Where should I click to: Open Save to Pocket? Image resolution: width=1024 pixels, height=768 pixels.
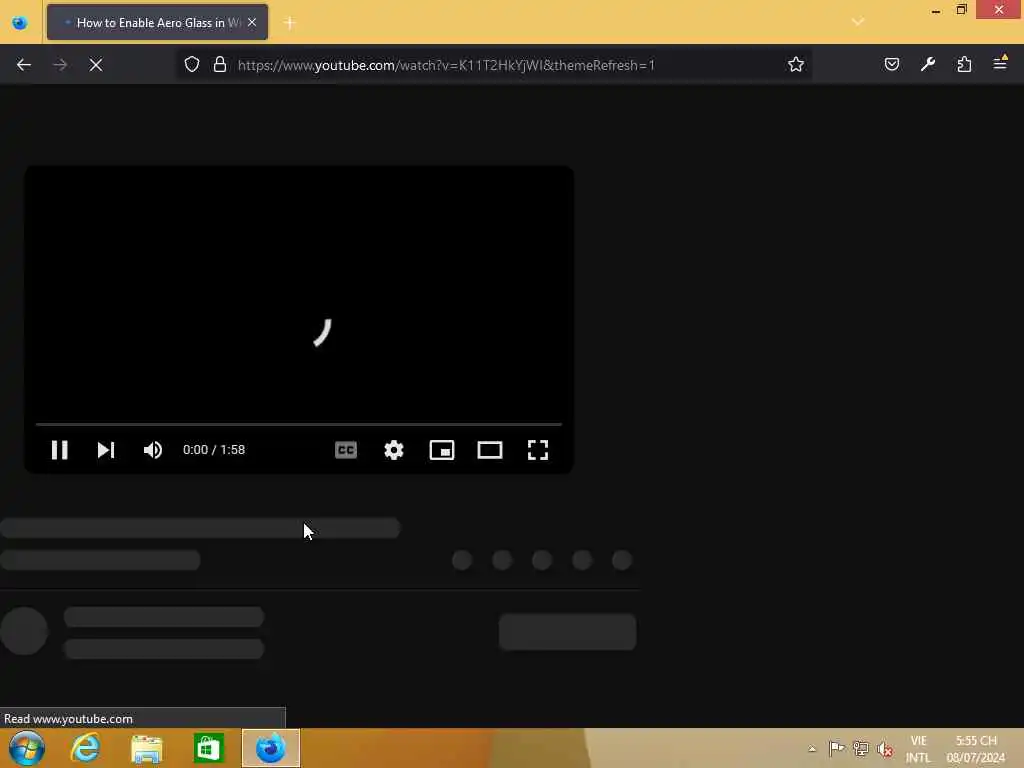pyautogui.click(x=892, y=64)
